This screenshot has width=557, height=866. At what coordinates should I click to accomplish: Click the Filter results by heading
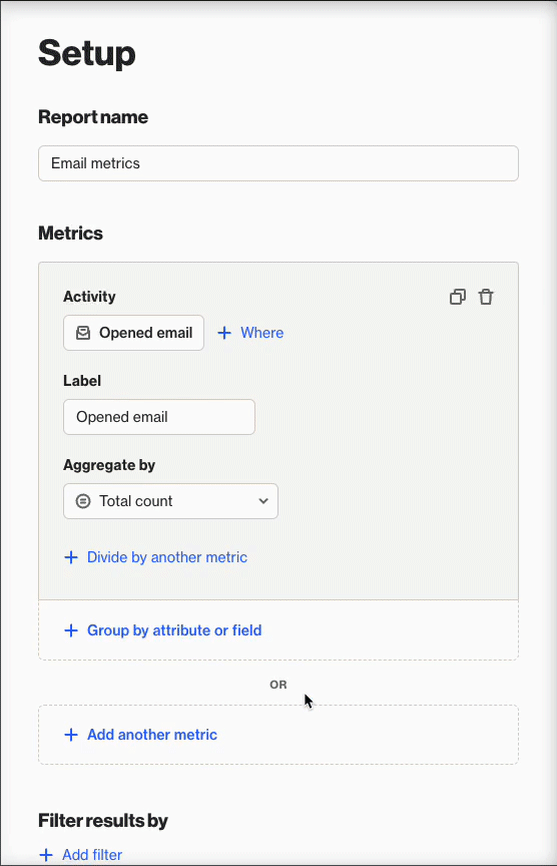103,821
